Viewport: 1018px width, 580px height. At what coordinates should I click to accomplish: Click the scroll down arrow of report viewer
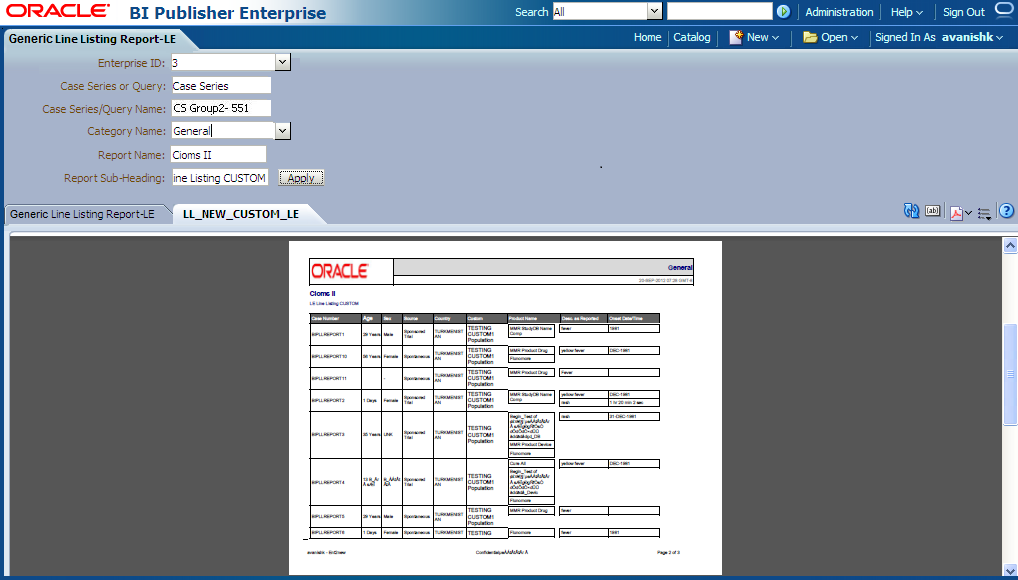1010,570
